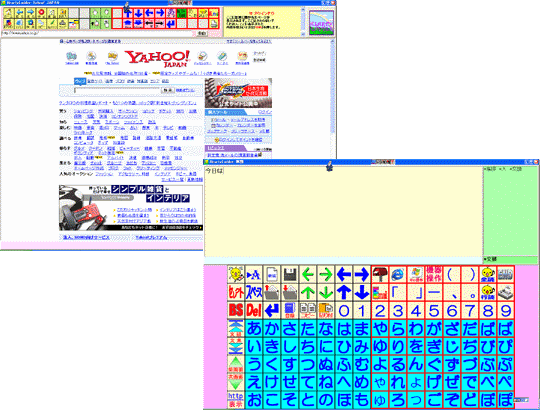
Task: Click the opening bracket 「 key
Action: tap(398, 292)
